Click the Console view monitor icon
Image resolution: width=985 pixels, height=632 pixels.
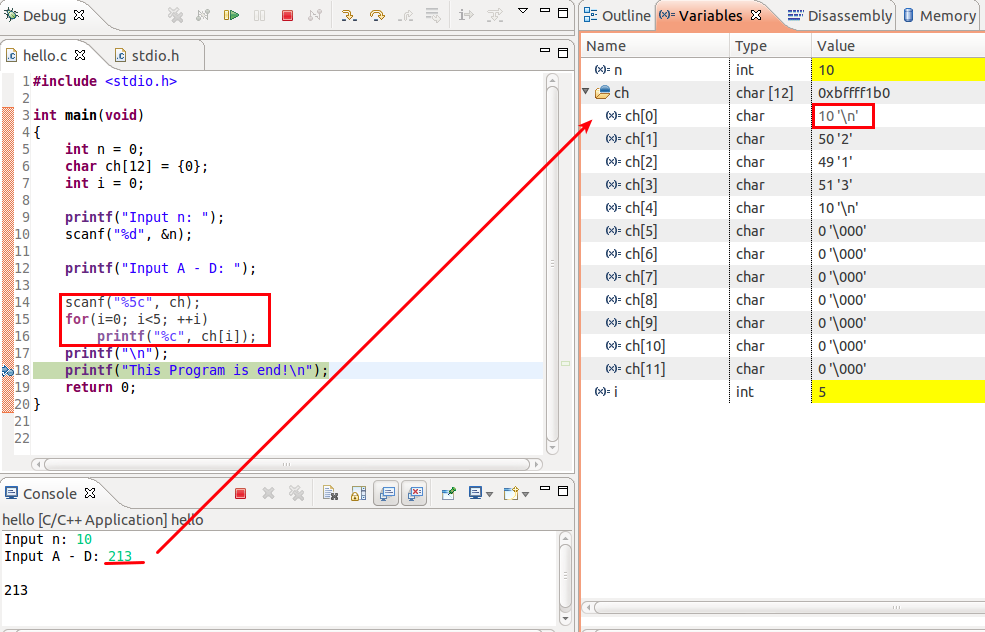tap(11, 493)
